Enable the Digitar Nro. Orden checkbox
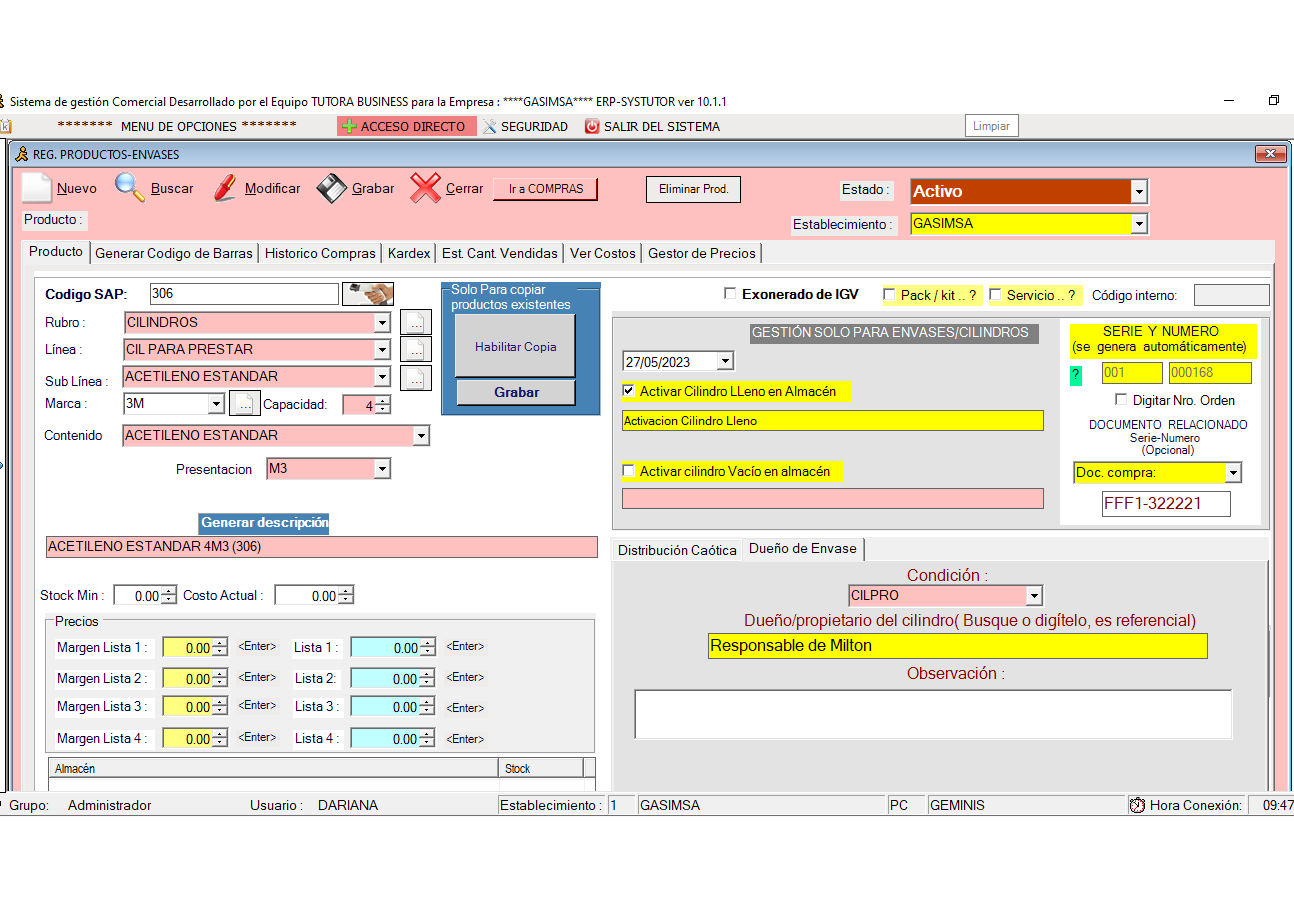Screen dimensions: 1294x914 (x=1121, y=400)
